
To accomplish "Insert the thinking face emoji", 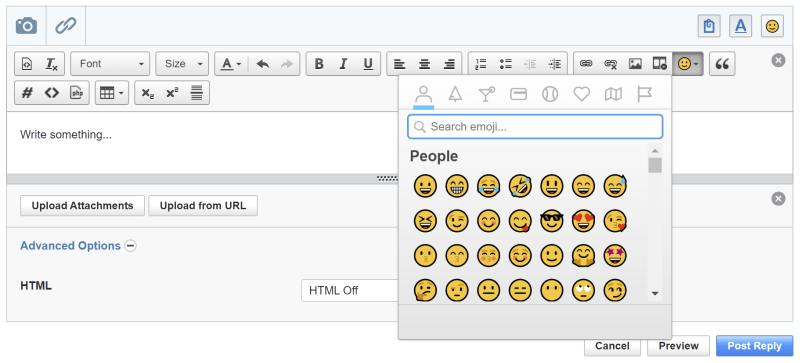I will (425, 291).
